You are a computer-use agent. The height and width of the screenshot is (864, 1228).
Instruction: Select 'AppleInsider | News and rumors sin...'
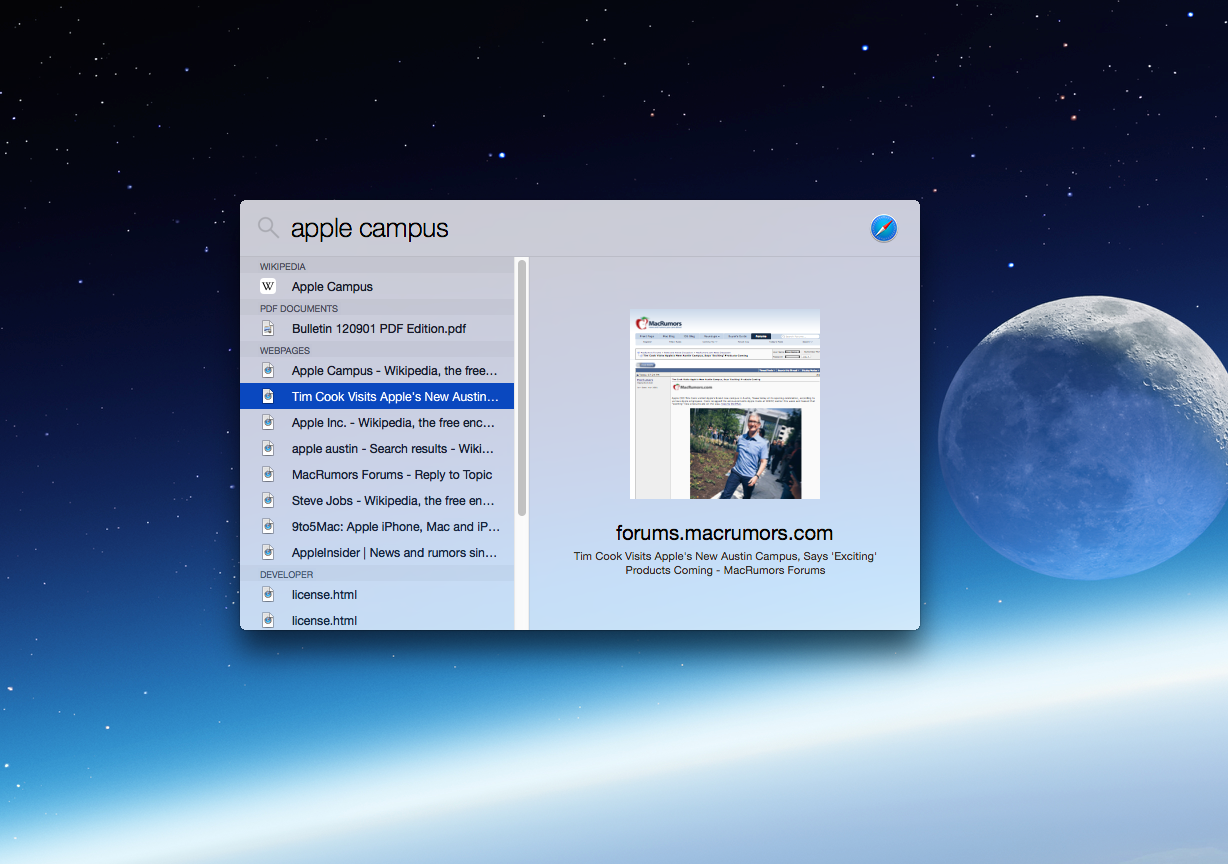pyautogui.click(x=377, y=552)
